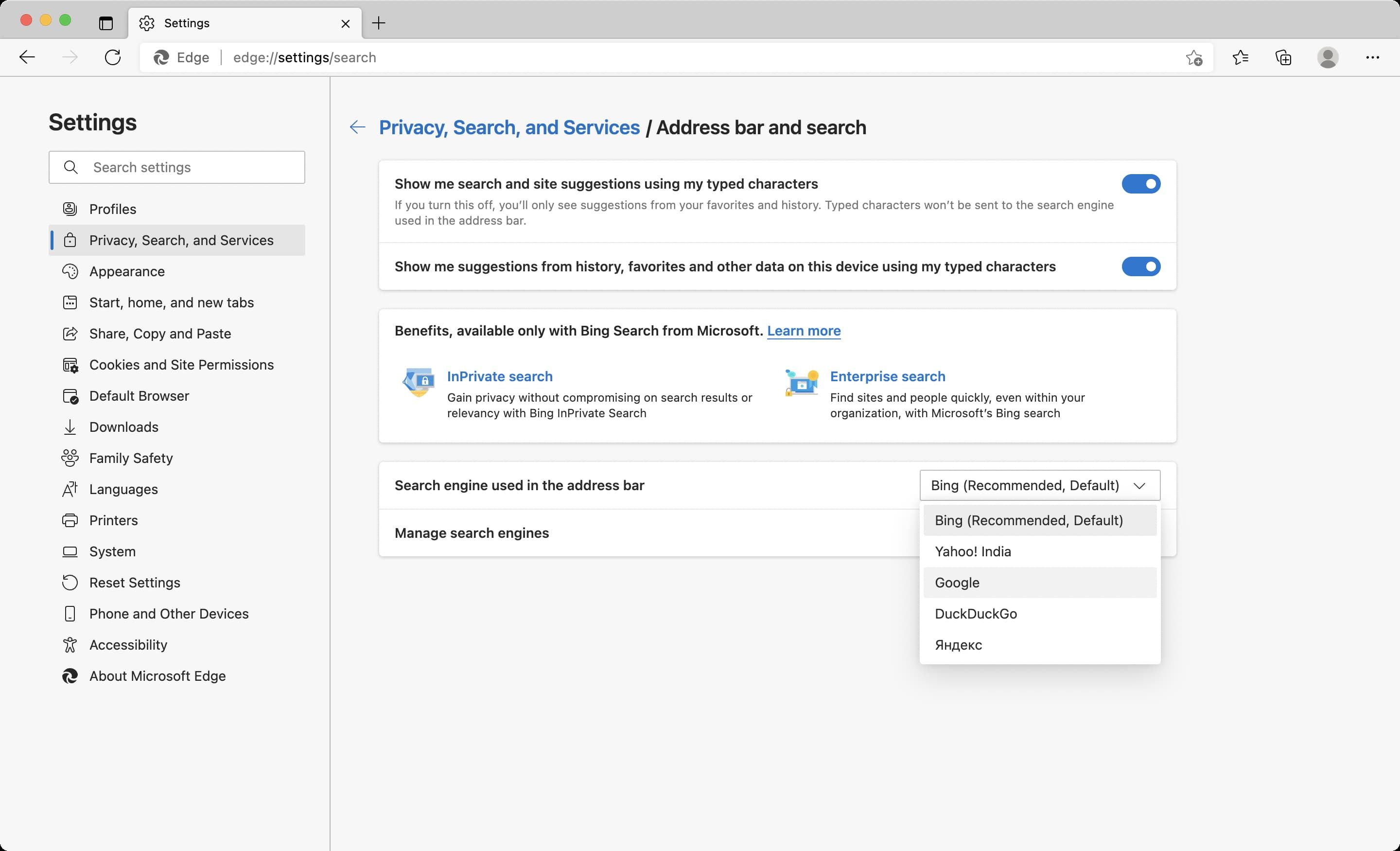Click the browser back arrow button
The image size is (1400, 851).
tap(27, 57)
